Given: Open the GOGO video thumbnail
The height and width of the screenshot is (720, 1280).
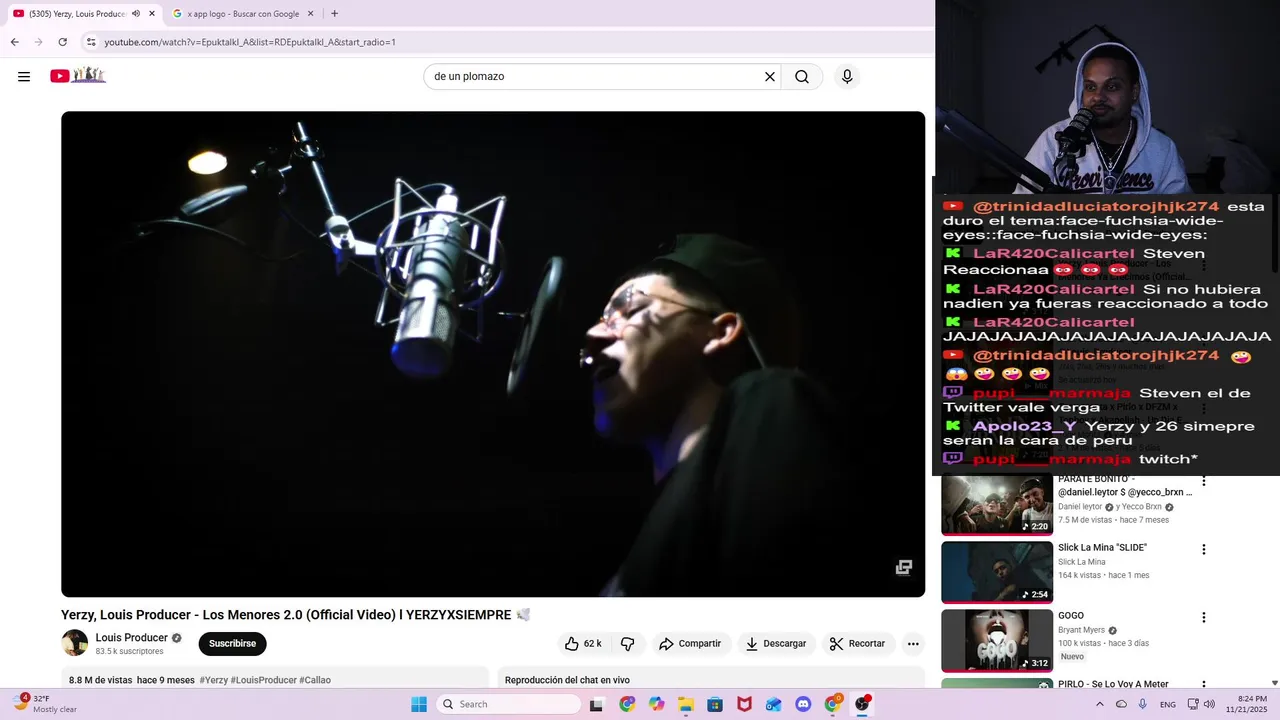Looking at the screenshot, I should click(997, 640).
